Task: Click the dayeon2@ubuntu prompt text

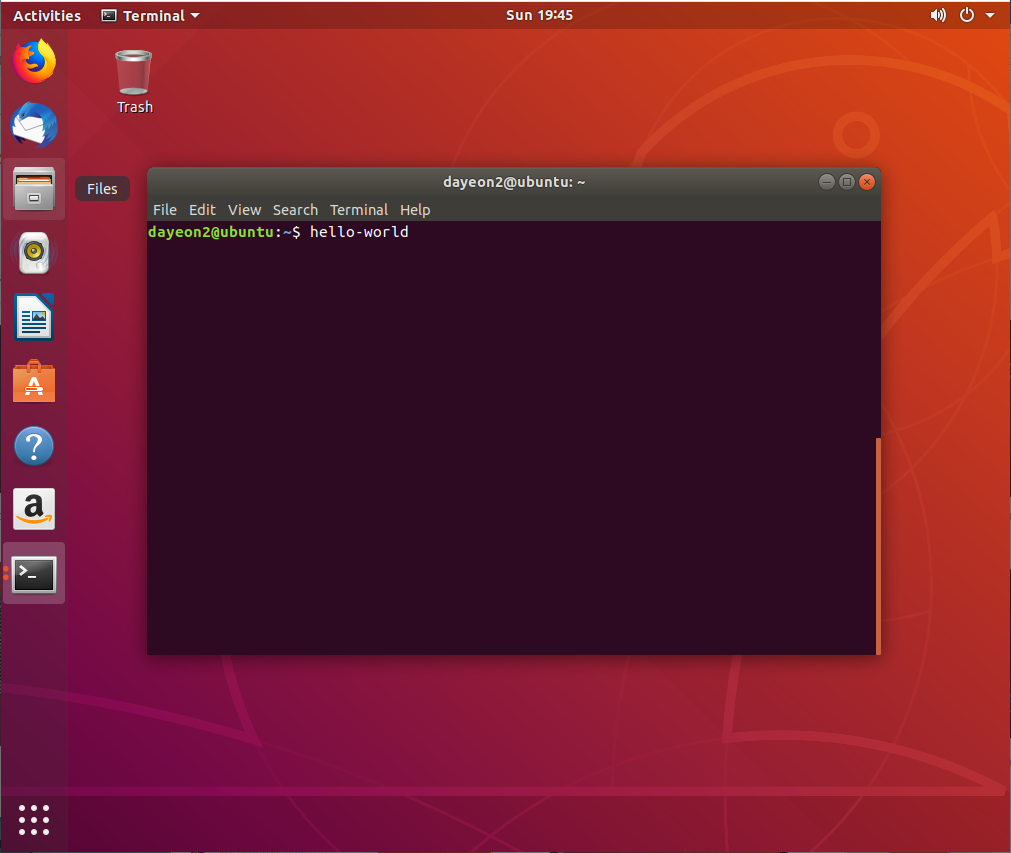Action: (211, 232)
